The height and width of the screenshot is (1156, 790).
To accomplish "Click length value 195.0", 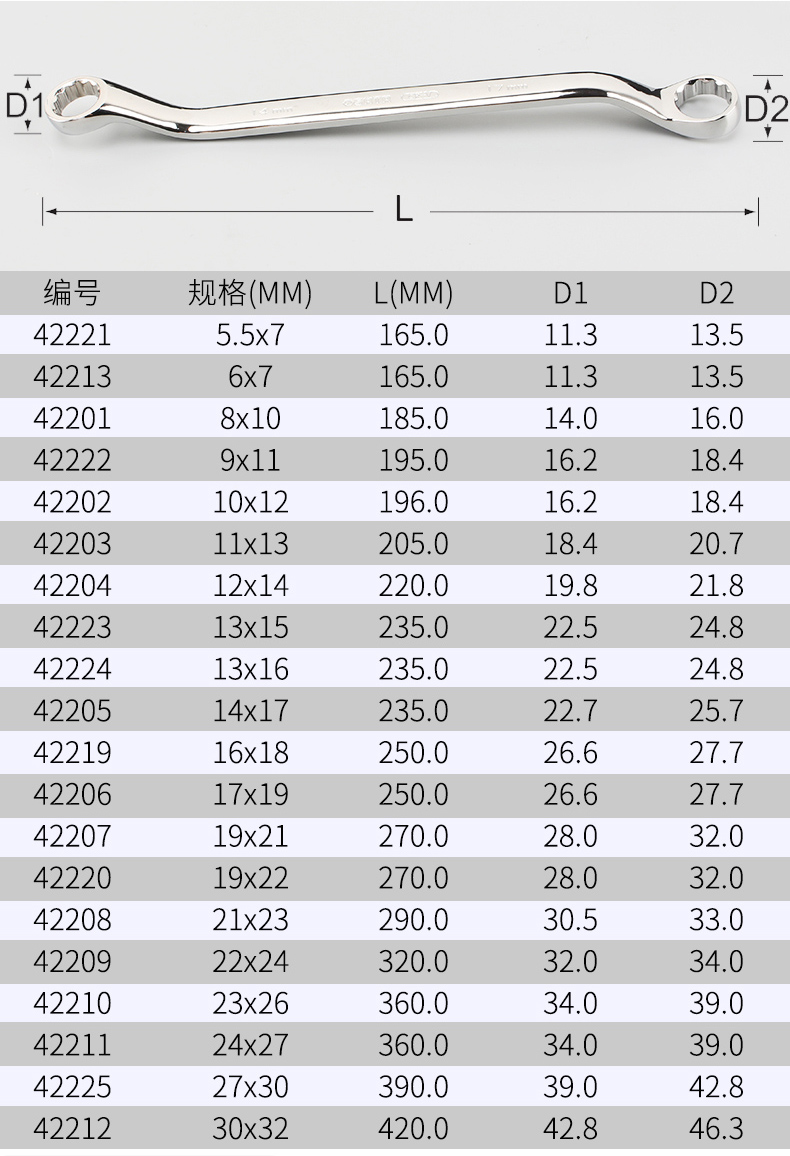I will coord(413,460).
